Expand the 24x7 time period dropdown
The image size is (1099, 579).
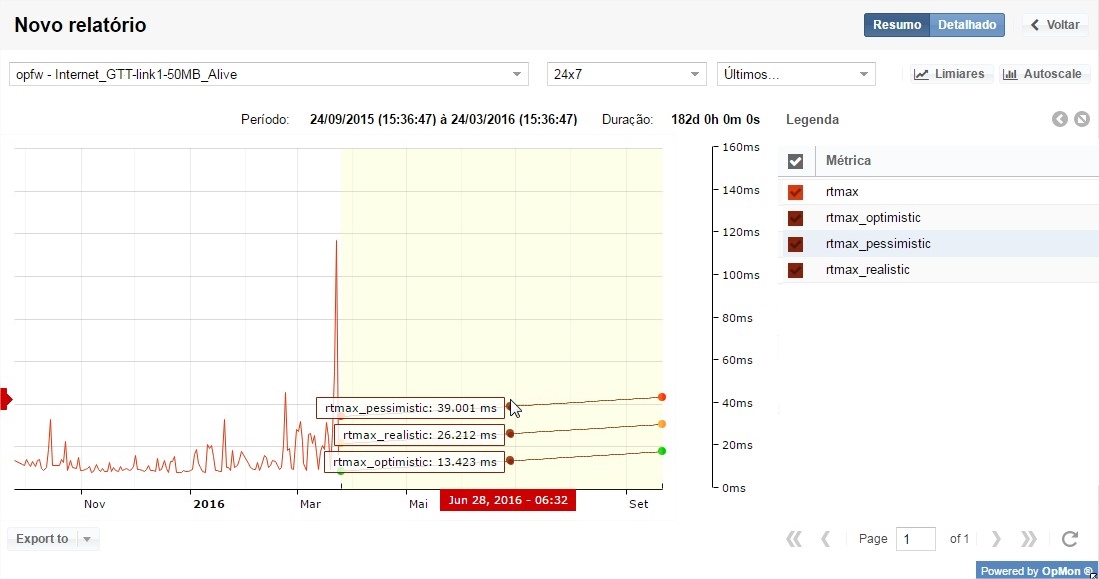tap(627, 75)
